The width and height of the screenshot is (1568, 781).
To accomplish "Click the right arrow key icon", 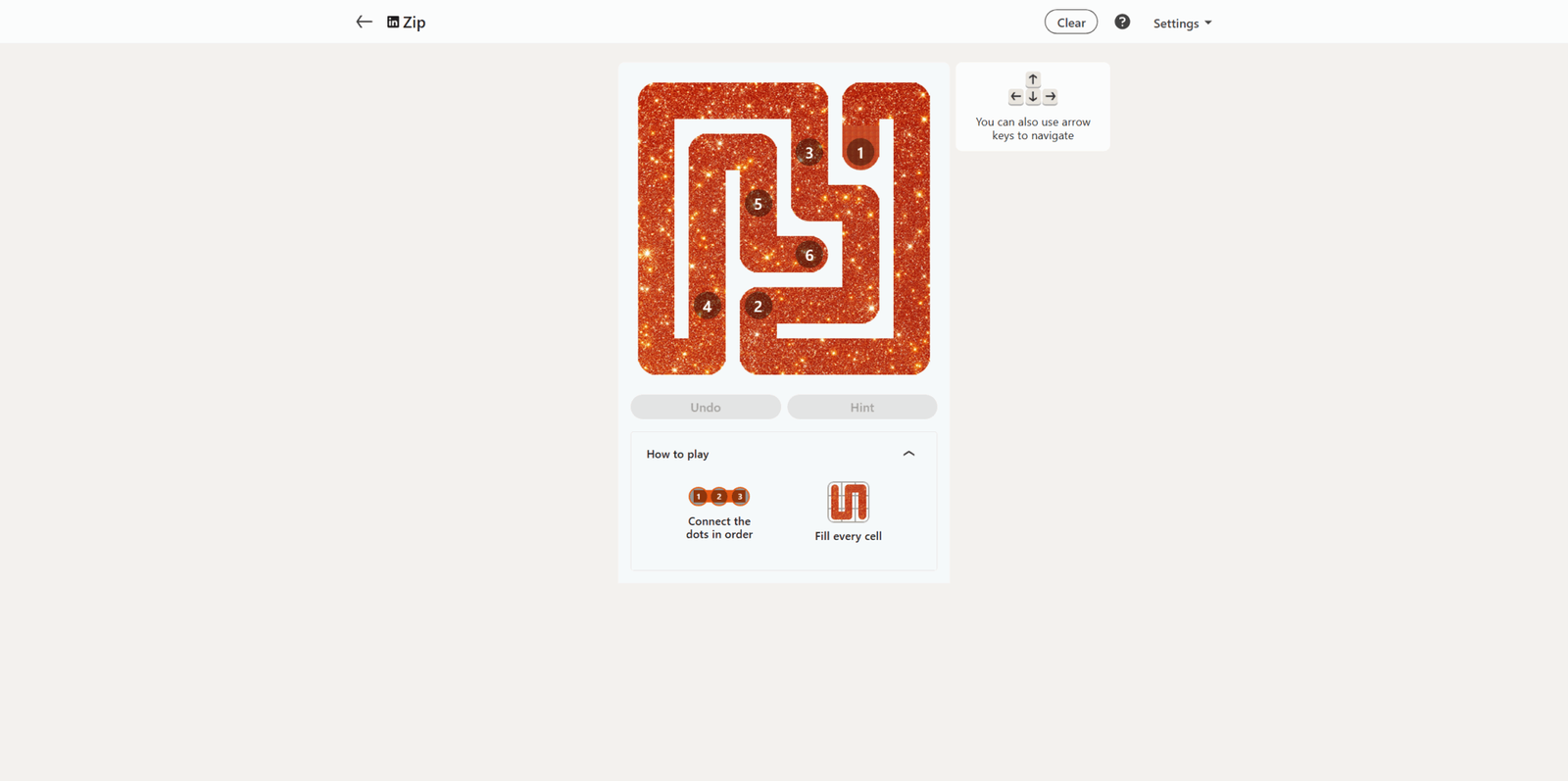I will pyautogui.click(x=1050, y=97).
